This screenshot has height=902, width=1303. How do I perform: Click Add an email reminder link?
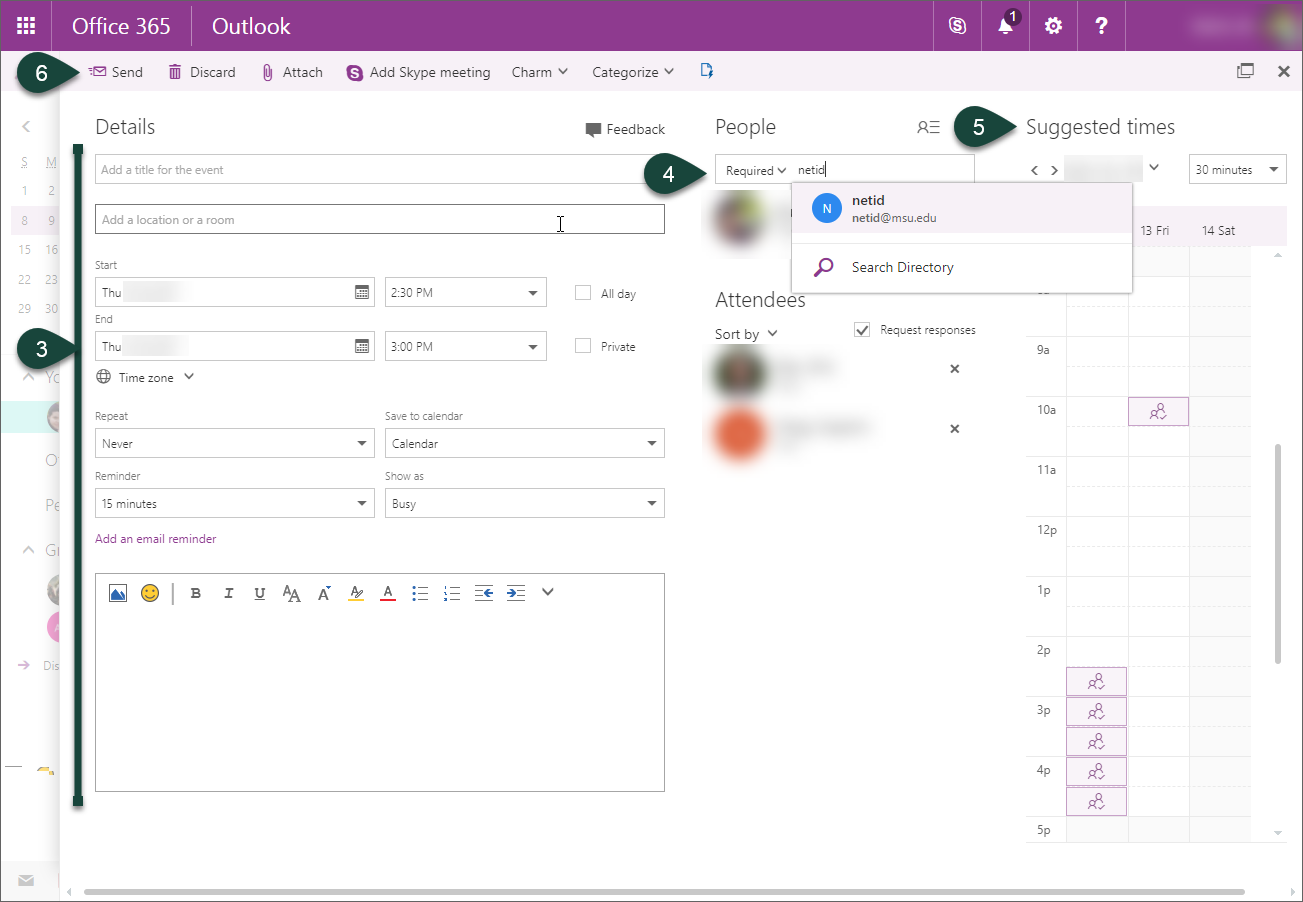click(x=155, y=539)
